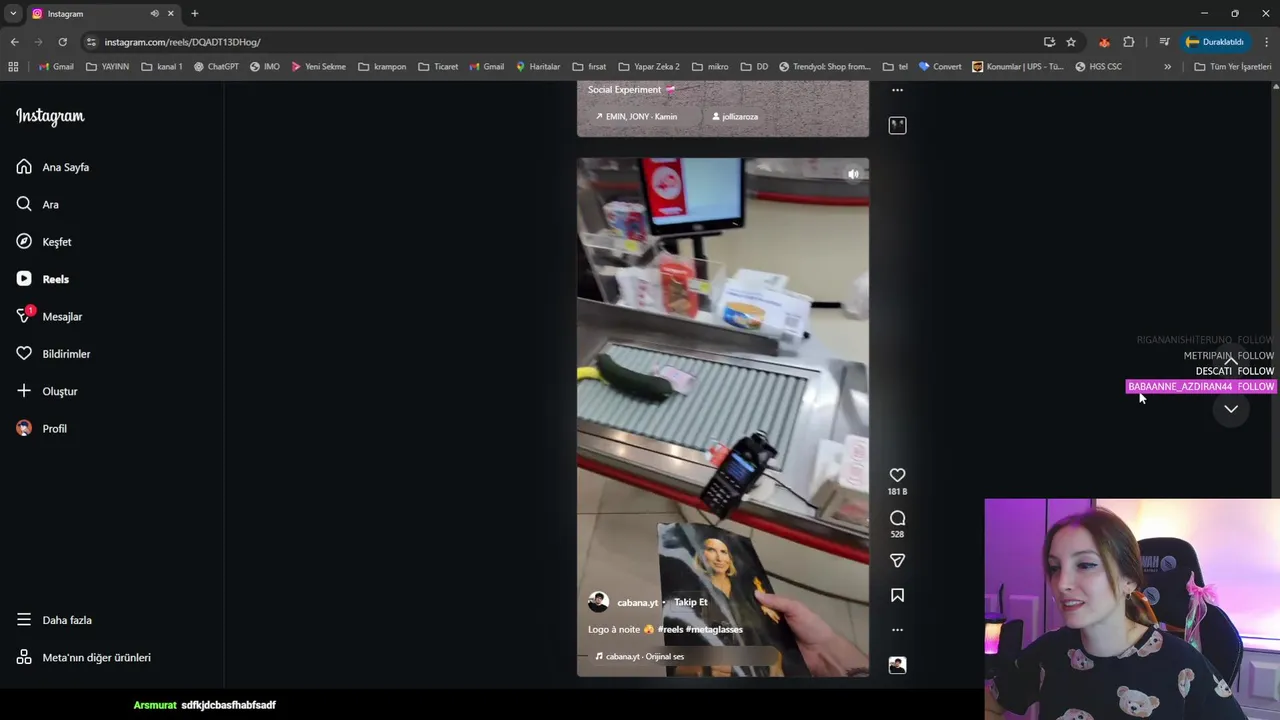The width and height of the screenshot is (1280, 720).
Task: Open Yeni Sekme bookmark
Action: tap(318, 67)
